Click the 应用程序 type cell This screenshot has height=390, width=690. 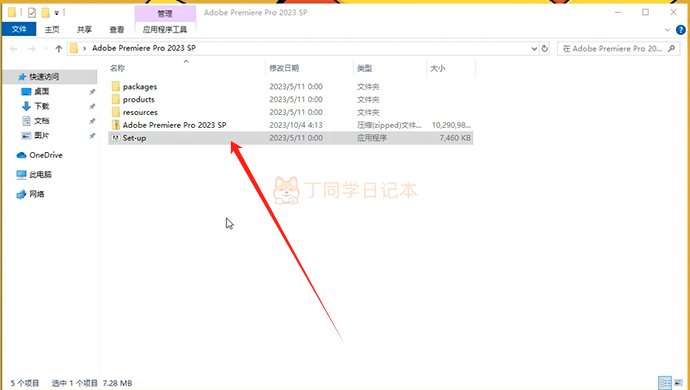pyautogui.click(x=372, y=138)
